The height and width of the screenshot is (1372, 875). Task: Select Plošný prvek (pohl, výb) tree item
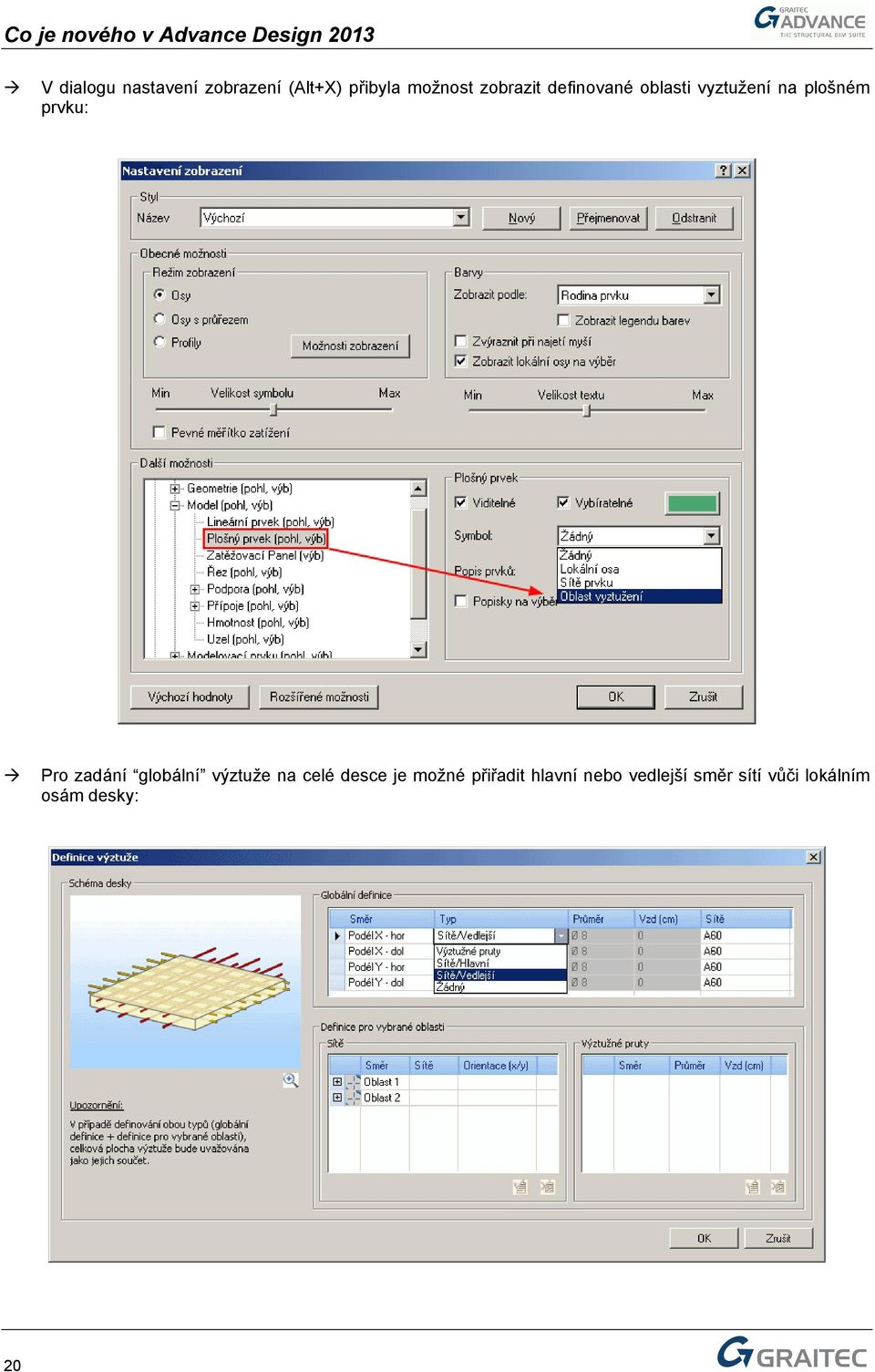tap(265, 539)
